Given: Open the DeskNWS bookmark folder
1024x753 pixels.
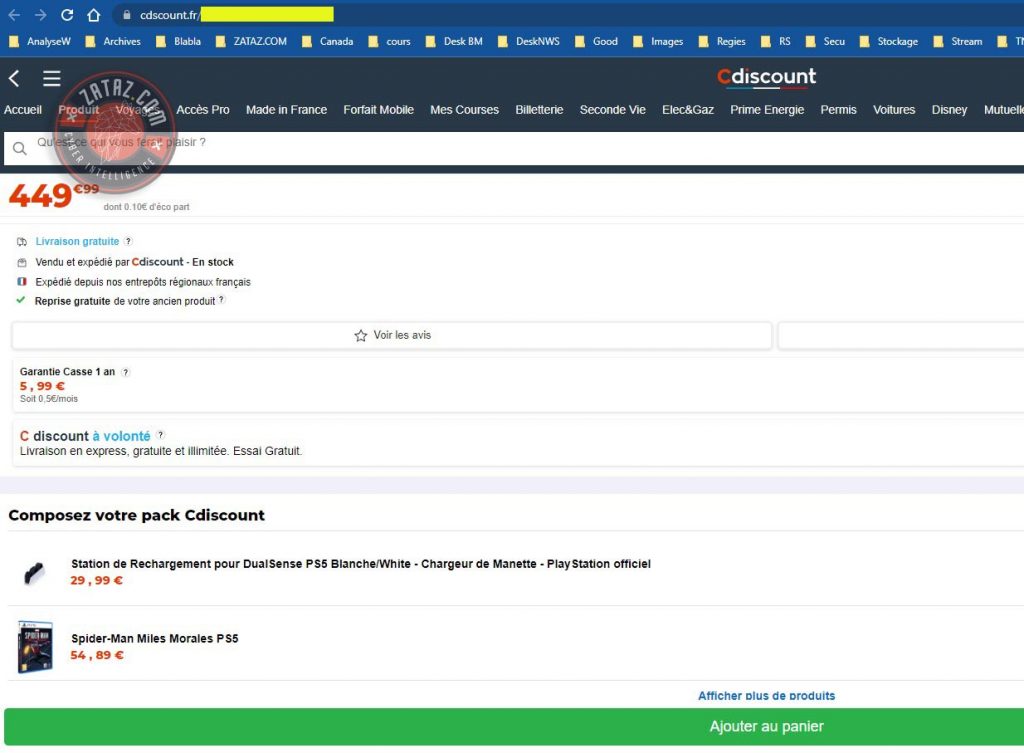Looking at the screenshot, I should click(529, 41).
